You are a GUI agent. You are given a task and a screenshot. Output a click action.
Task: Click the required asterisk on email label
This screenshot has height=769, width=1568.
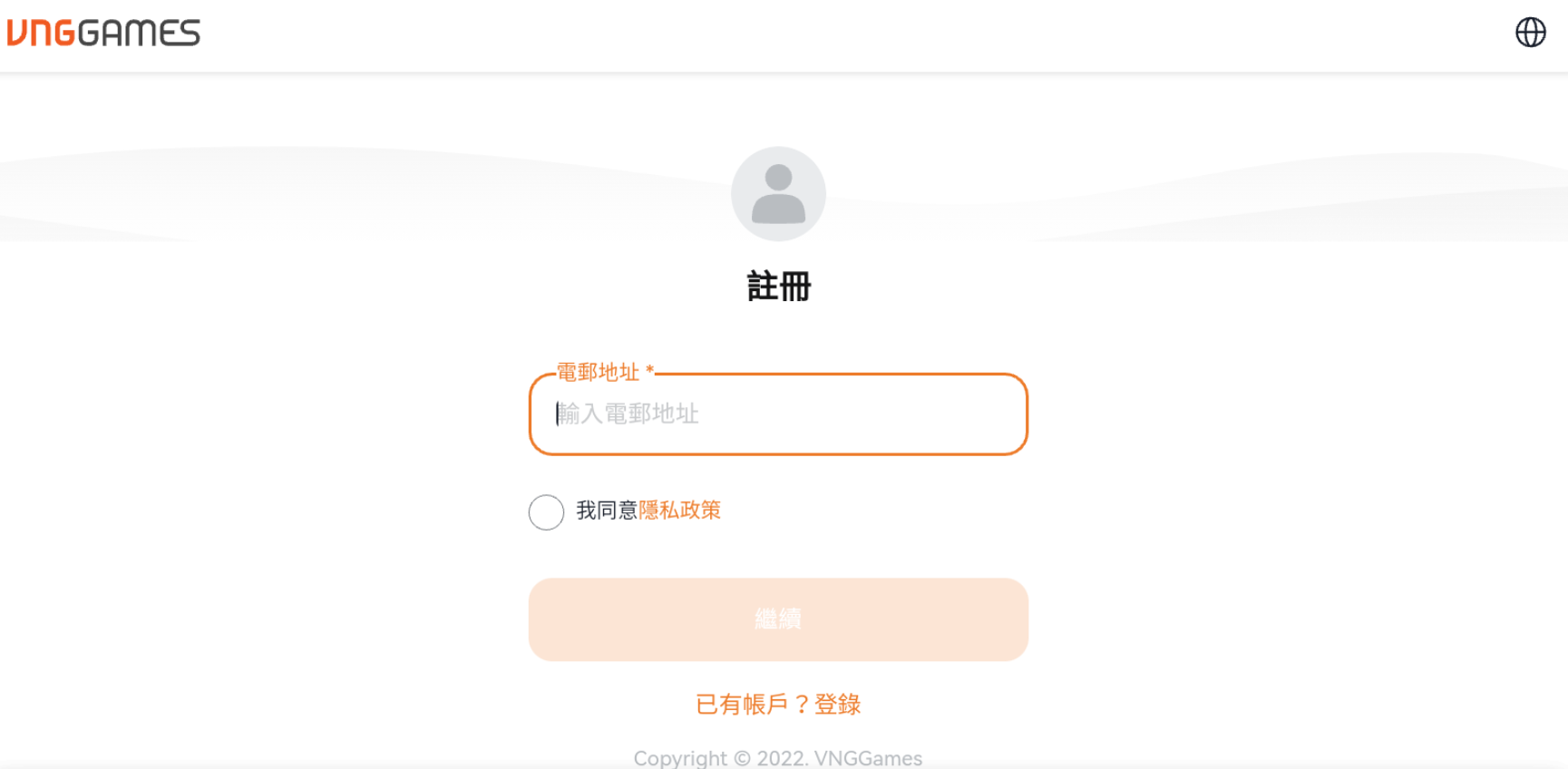click(649, 371)
